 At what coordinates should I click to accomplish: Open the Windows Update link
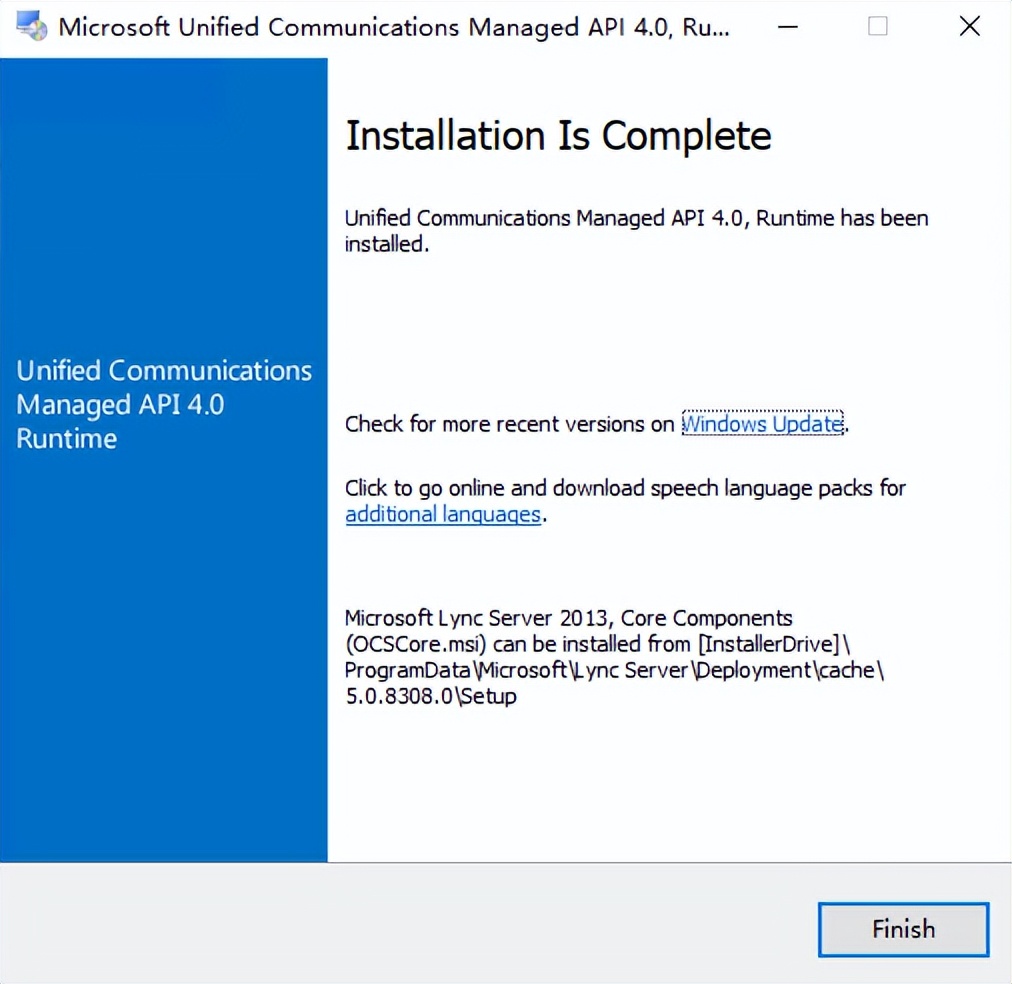point(762,424)
